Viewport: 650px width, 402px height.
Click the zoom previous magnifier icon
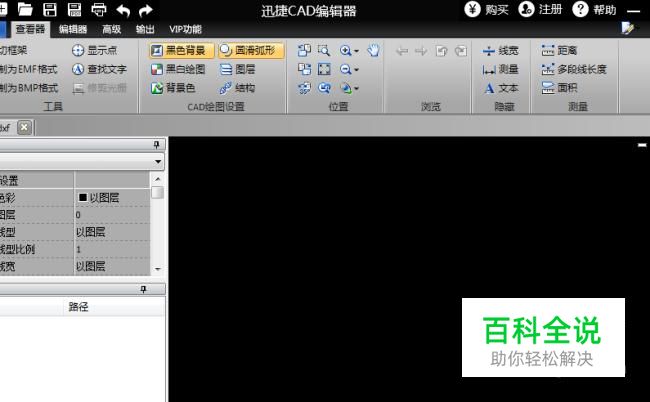point(324,88)
